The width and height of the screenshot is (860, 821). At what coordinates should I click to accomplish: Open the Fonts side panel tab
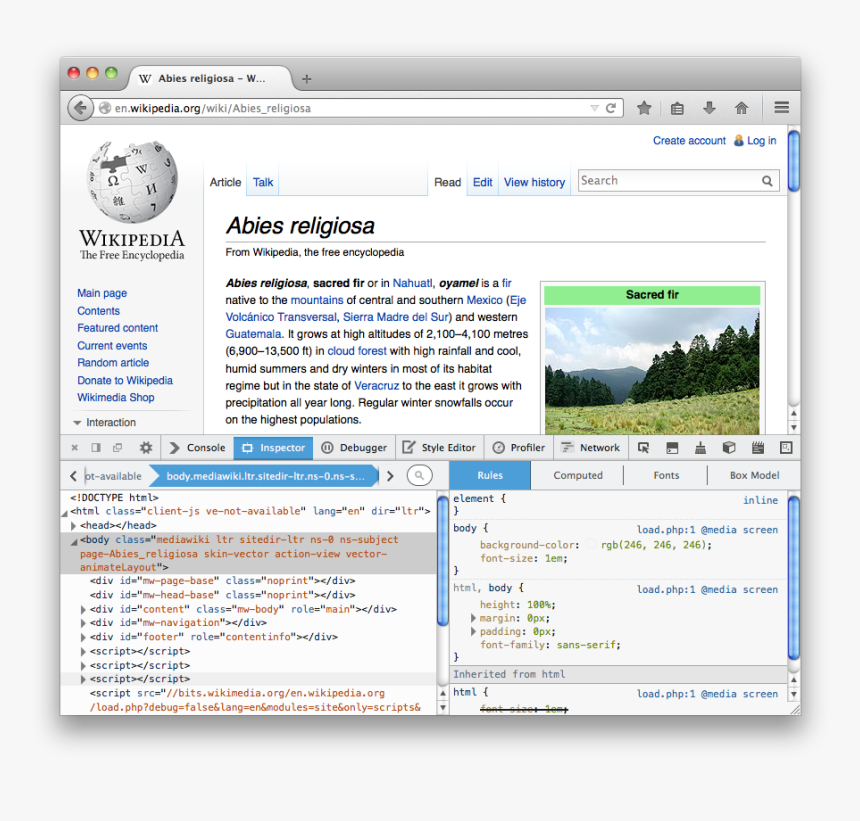666,475
